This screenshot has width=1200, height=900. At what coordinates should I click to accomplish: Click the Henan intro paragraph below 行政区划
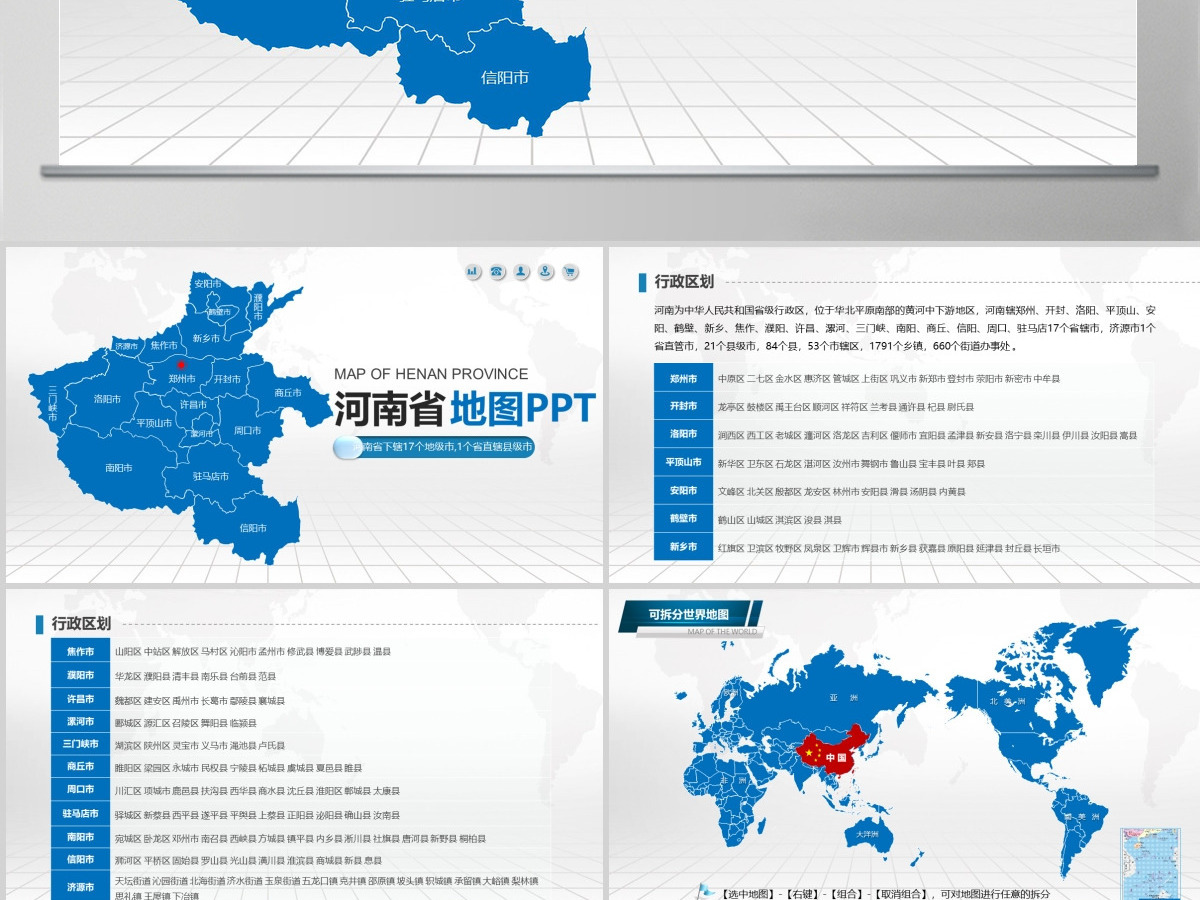(x=905, y=328)
